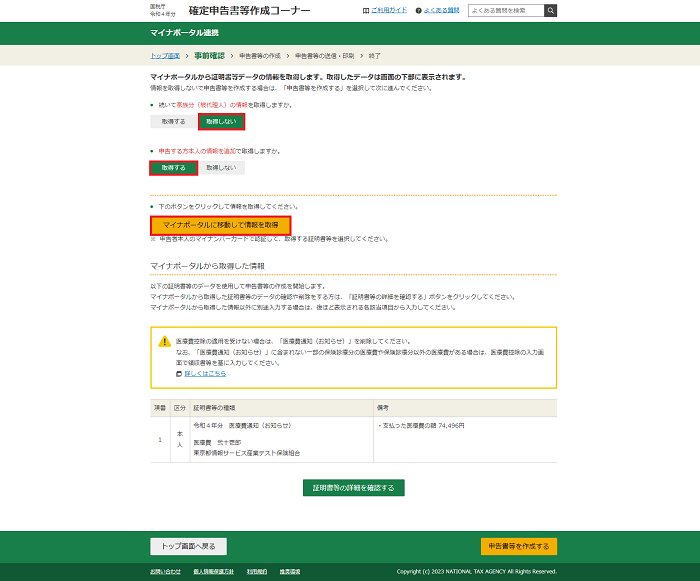The width and height of the screenshot is (700, 581).
Task: Focus the よくある質問を検索 search field
Action: click(507, 10)
